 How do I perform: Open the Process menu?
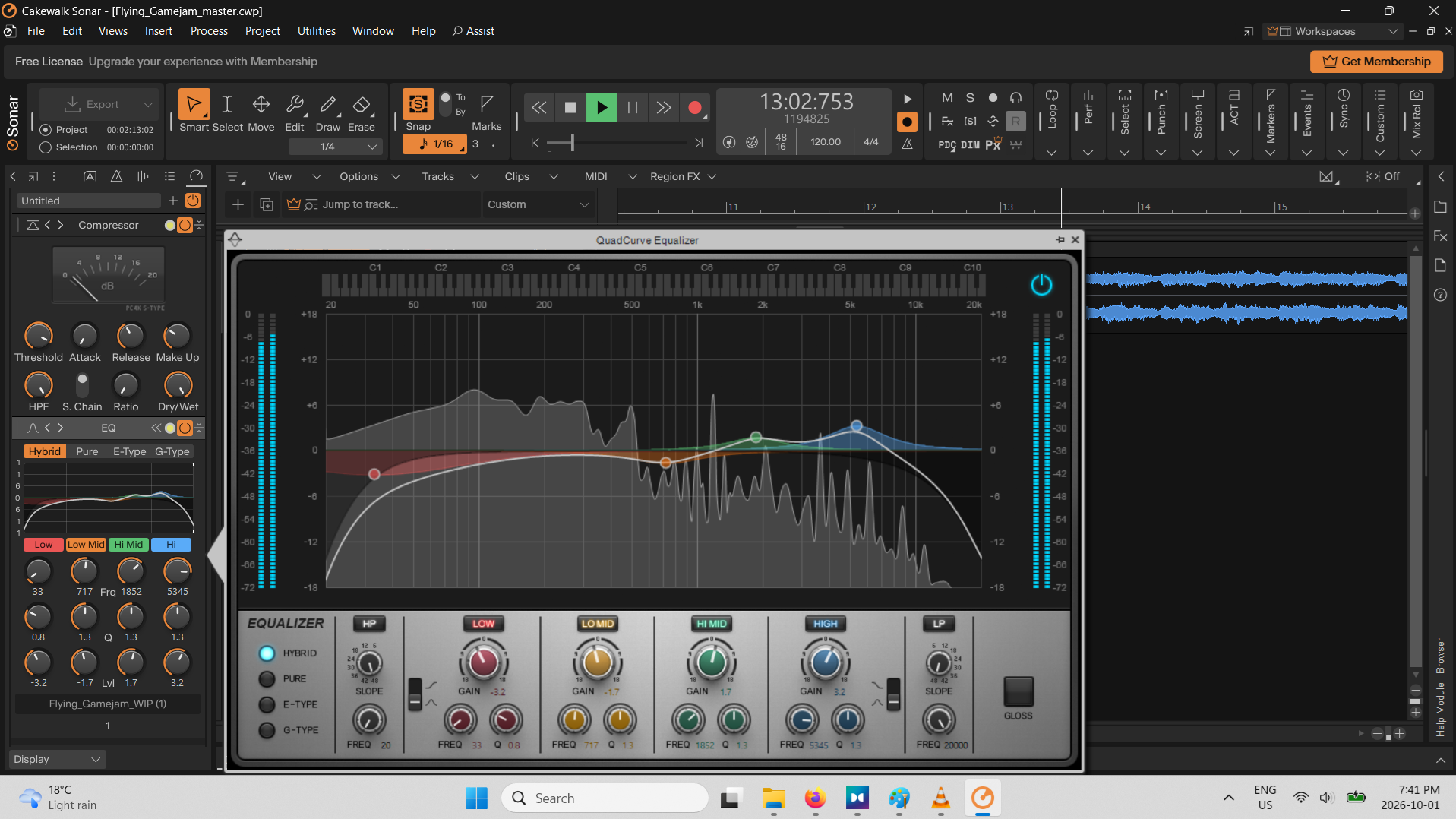209,31
